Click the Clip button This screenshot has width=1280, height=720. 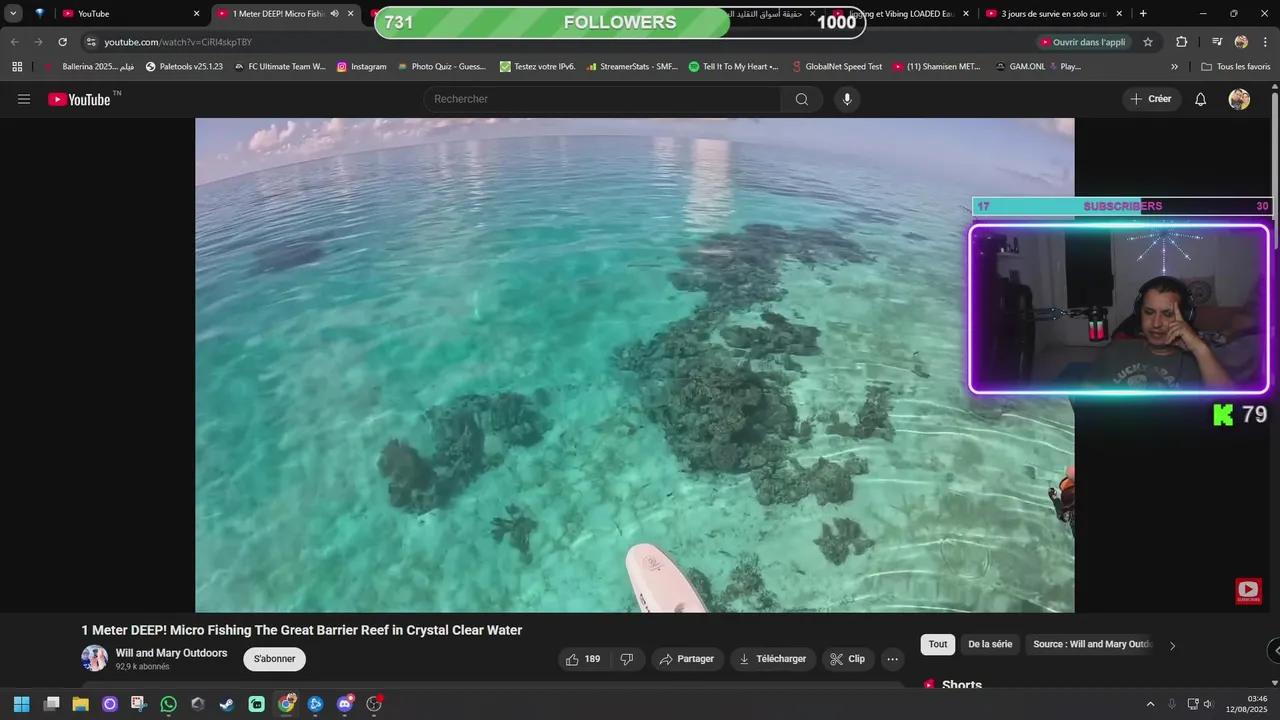(848, 659)
